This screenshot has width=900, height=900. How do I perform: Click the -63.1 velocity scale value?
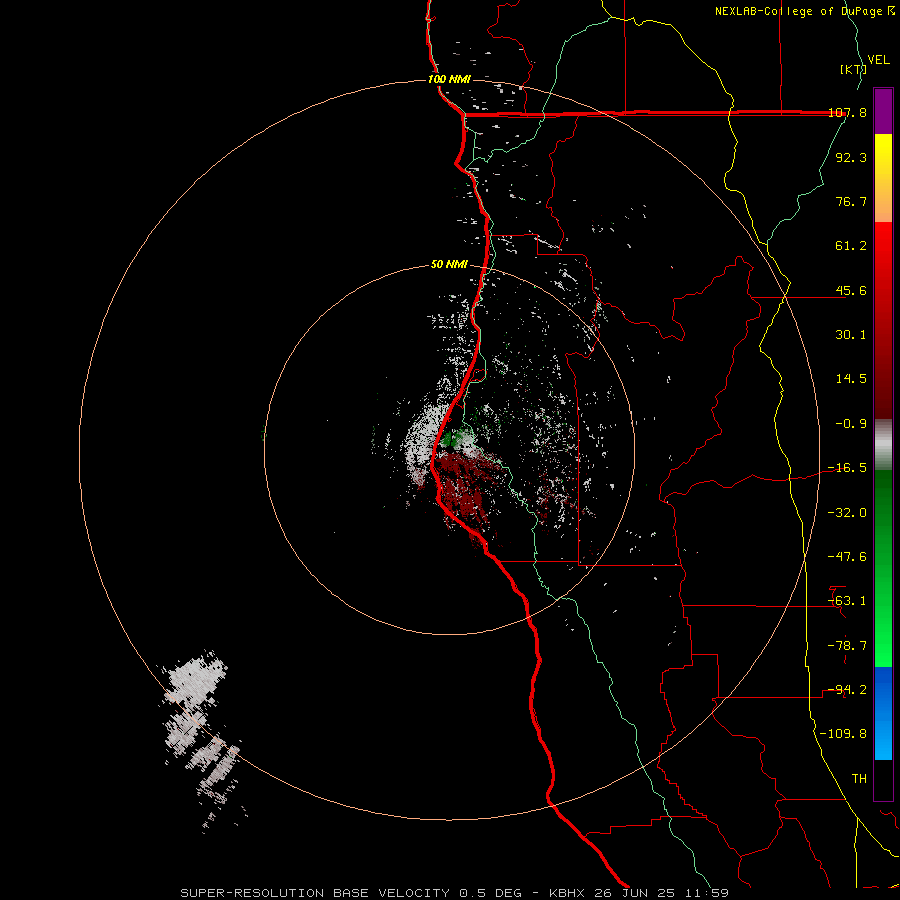click(847, 601)
